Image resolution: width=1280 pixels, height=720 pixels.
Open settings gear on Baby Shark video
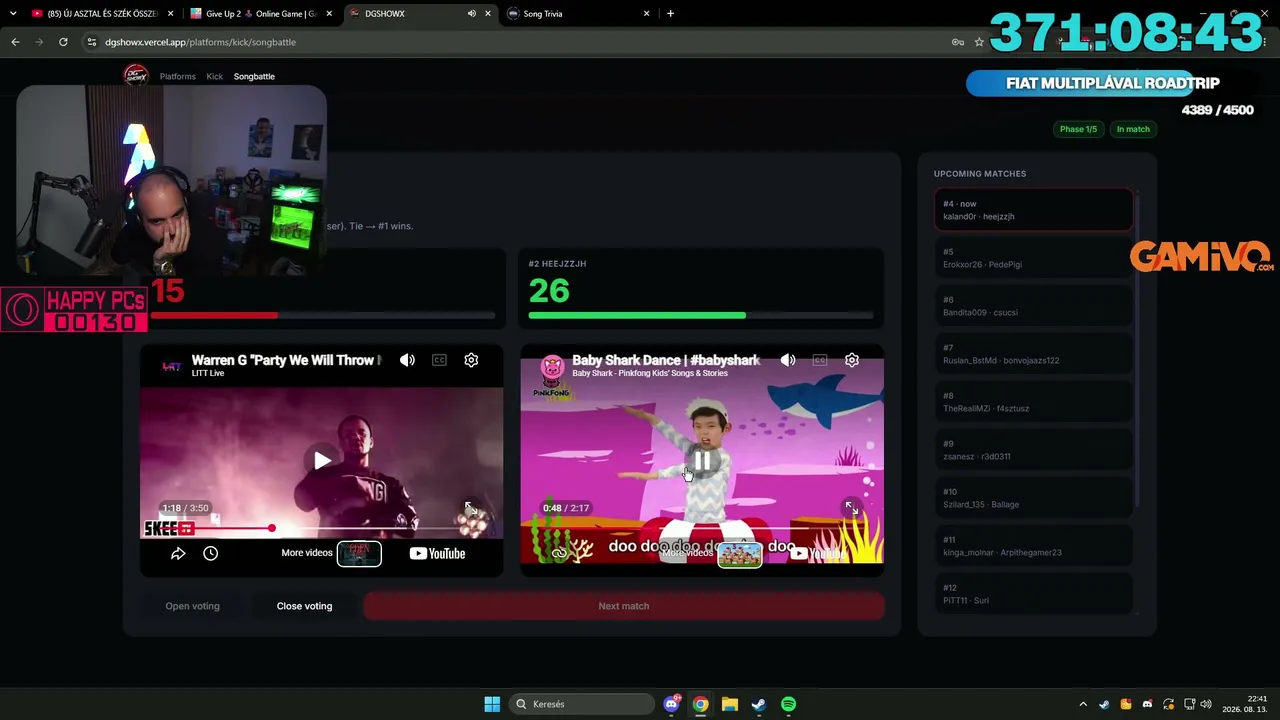tap(852, 360)
